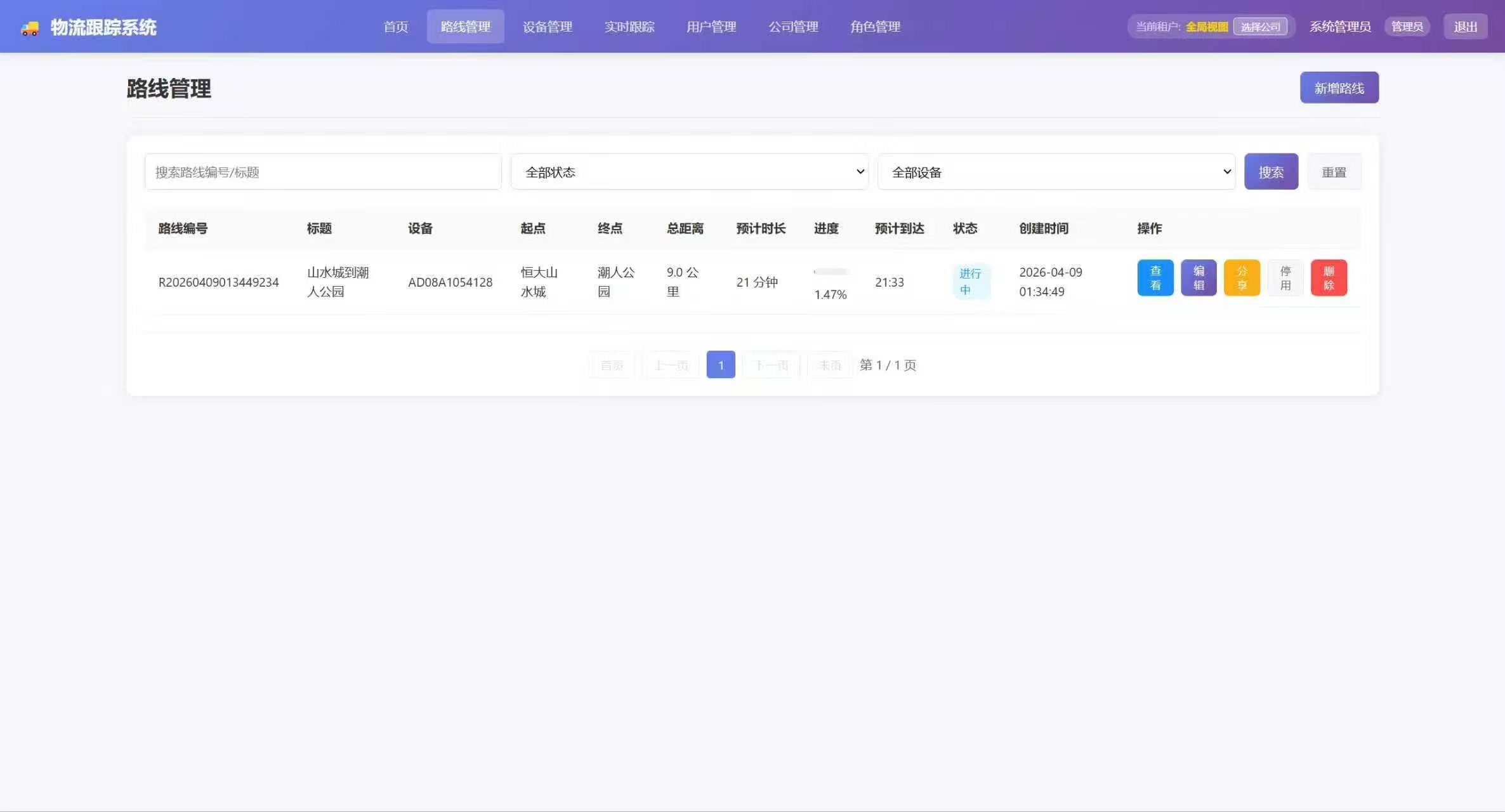Click the 新增路线 add route button
The image size is (1505, 812).
[1339, 88]
